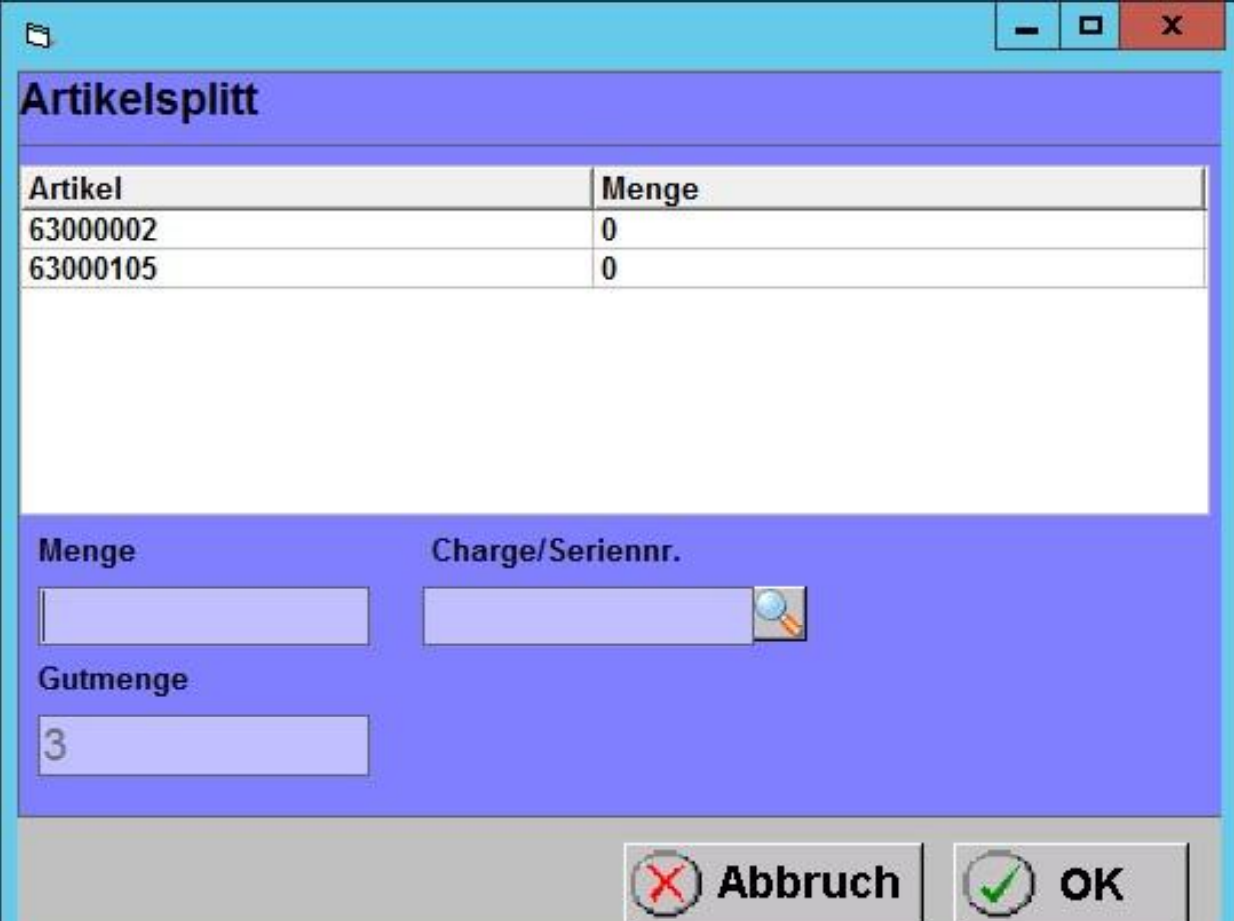The width and height of the screenshot is (1234, 921).
Task: Click the empty area below the article rows
Action: click(612, 400)
